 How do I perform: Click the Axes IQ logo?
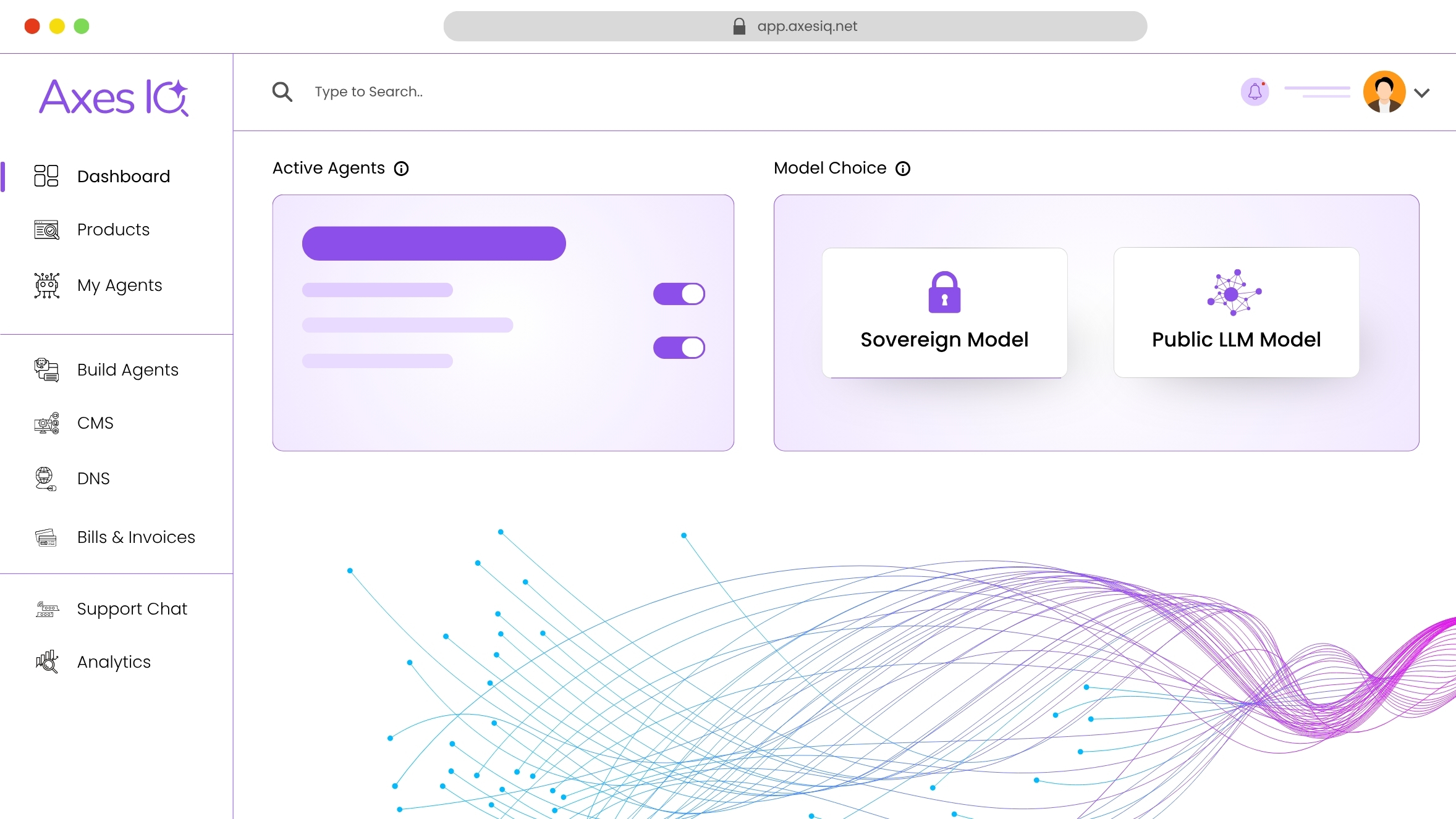[x=114, y=97]
